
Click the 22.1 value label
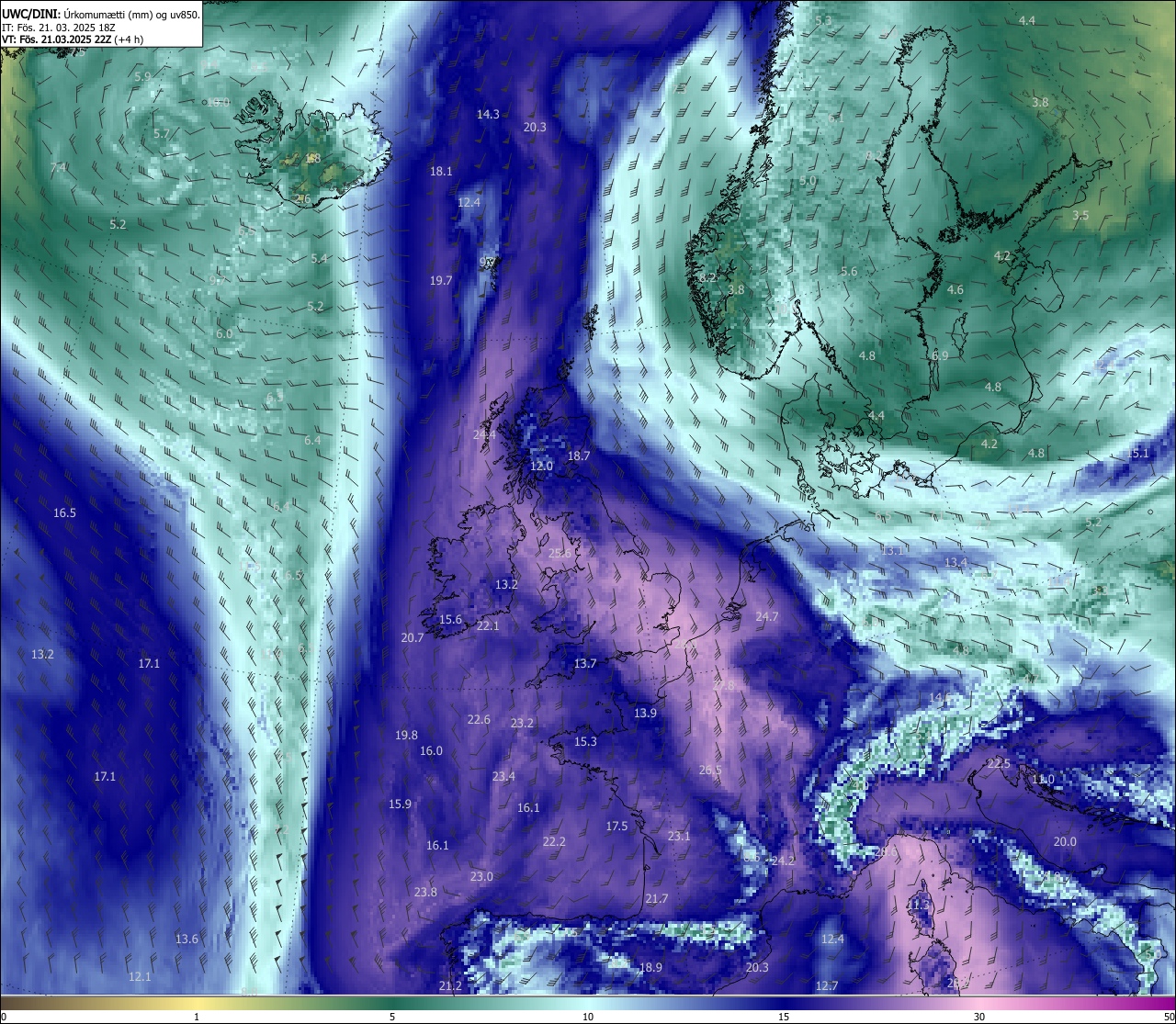coord(488,626)
